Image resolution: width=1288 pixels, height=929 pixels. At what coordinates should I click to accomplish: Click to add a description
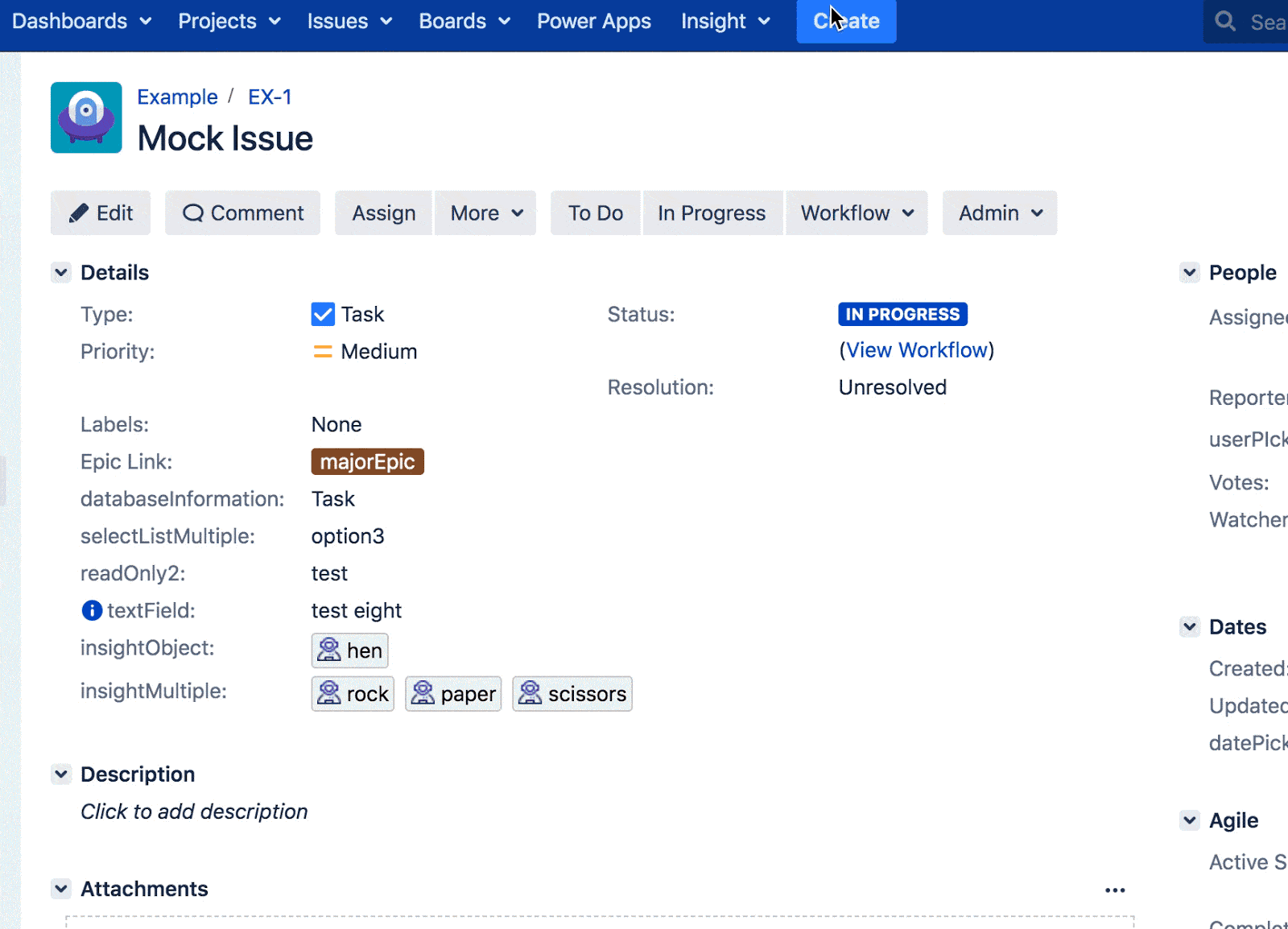pos(193,811)
